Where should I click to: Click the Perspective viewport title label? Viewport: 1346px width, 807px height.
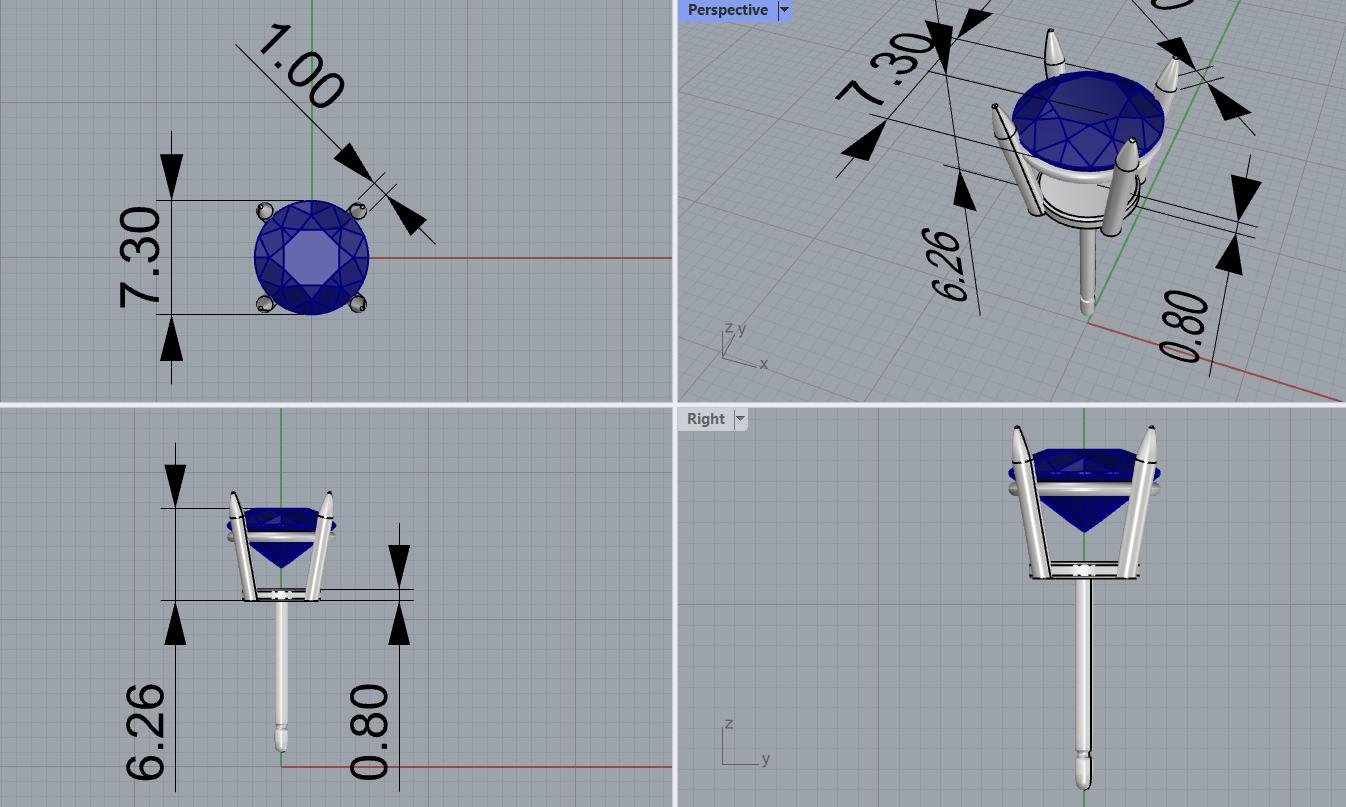727,10
